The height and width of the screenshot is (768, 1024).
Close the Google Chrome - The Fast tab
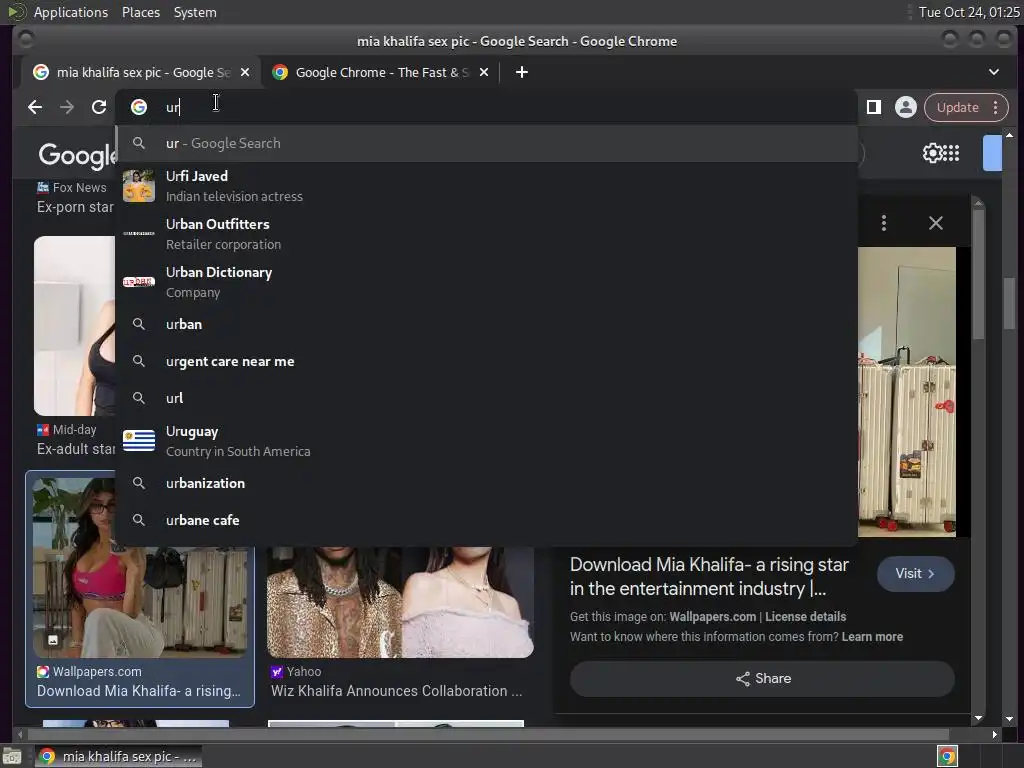tap(484, 72)
